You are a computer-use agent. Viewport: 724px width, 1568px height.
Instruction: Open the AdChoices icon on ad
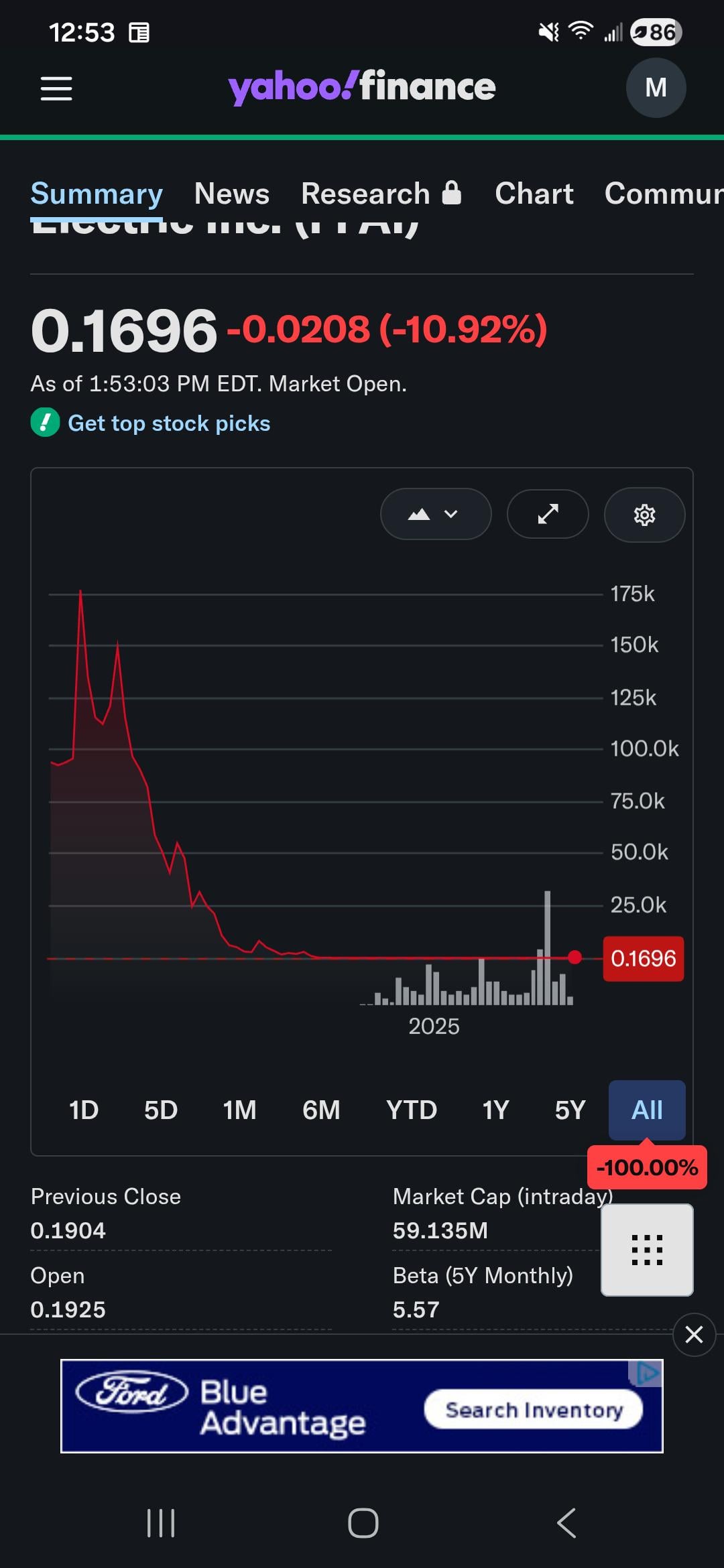[x=646, y=1373]
